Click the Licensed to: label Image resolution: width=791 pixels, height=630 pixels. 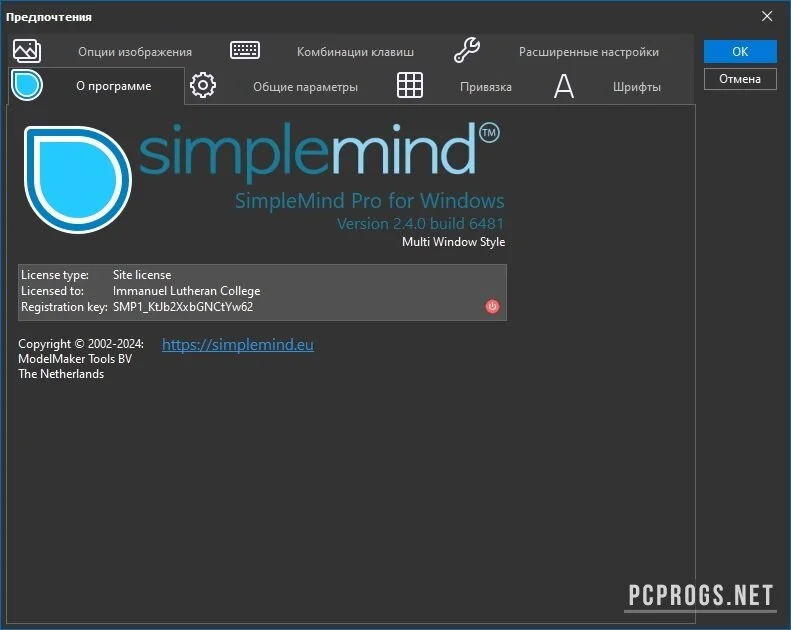pyautogui.click(x=52, y=291)
